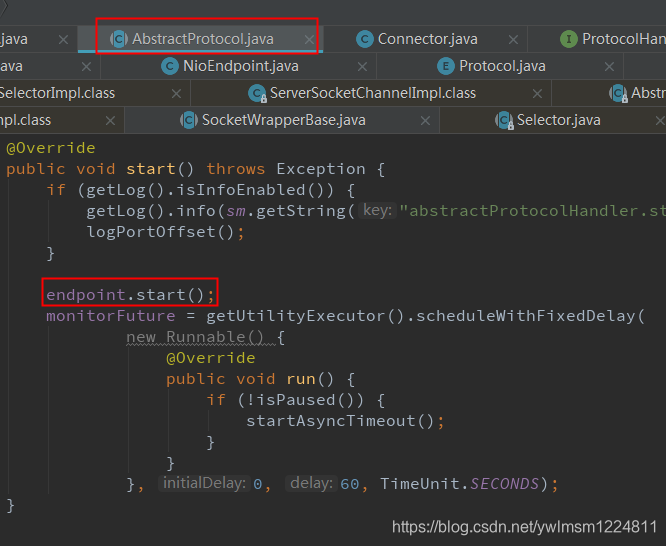The height and width of the screenshot is (546, 666).
Task: Click the isPaused() condition
Action: coord(305,400)
